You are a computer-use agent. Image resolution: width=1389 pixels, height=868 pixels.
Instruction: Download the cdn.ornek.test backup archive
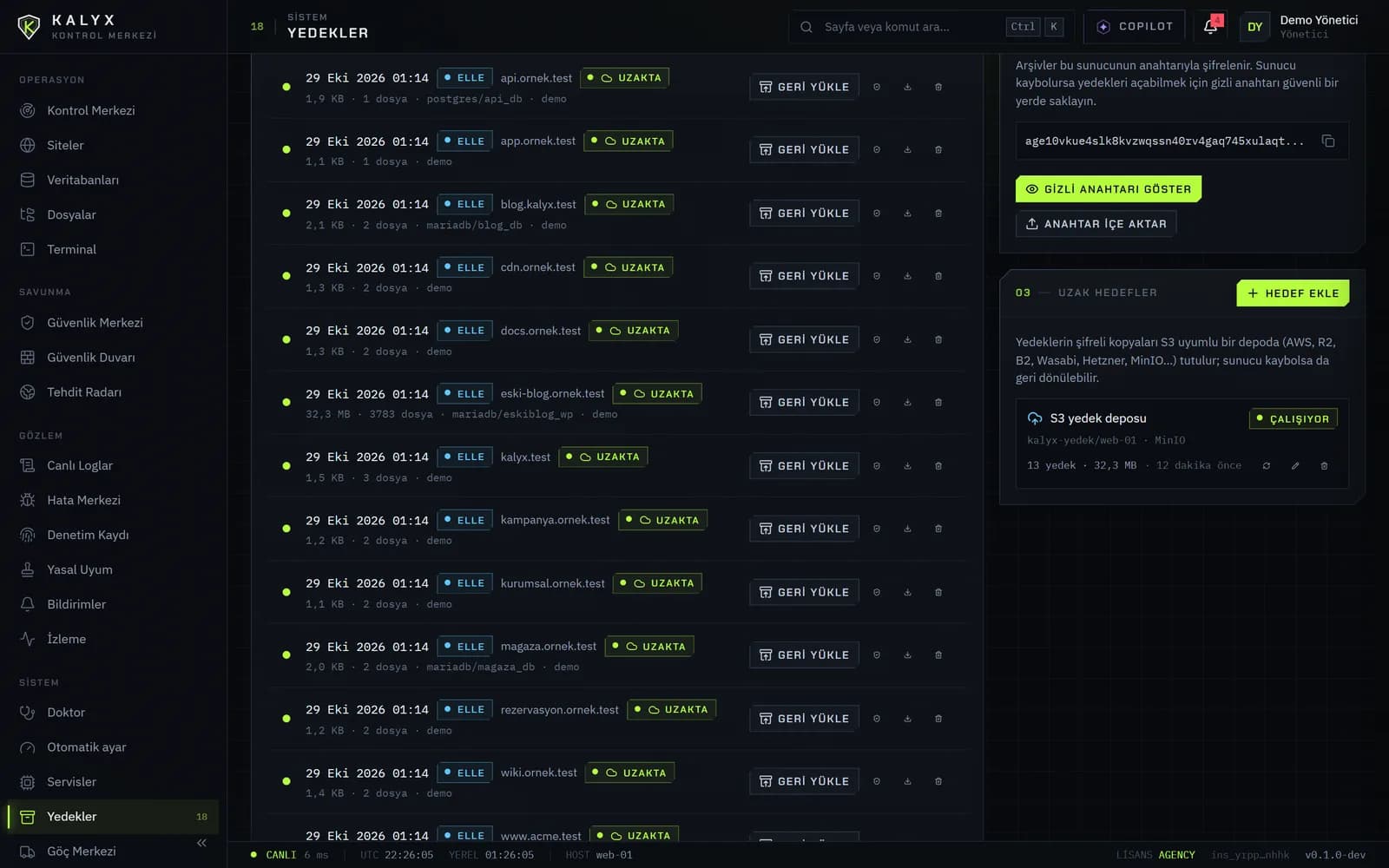pos(907,276)
